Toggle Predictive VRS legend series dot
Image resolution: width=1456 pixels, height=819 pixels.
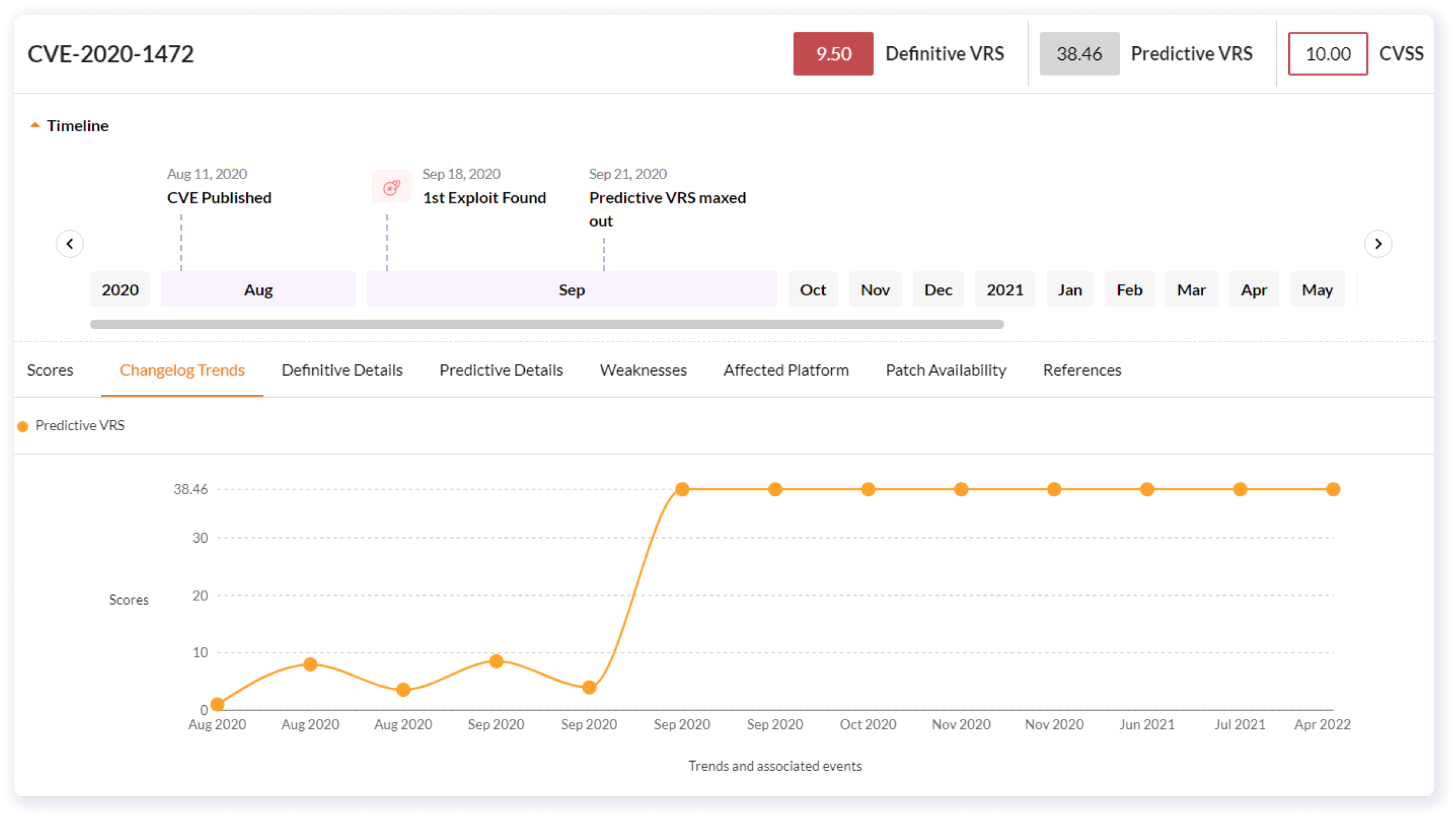pos(23,427)
